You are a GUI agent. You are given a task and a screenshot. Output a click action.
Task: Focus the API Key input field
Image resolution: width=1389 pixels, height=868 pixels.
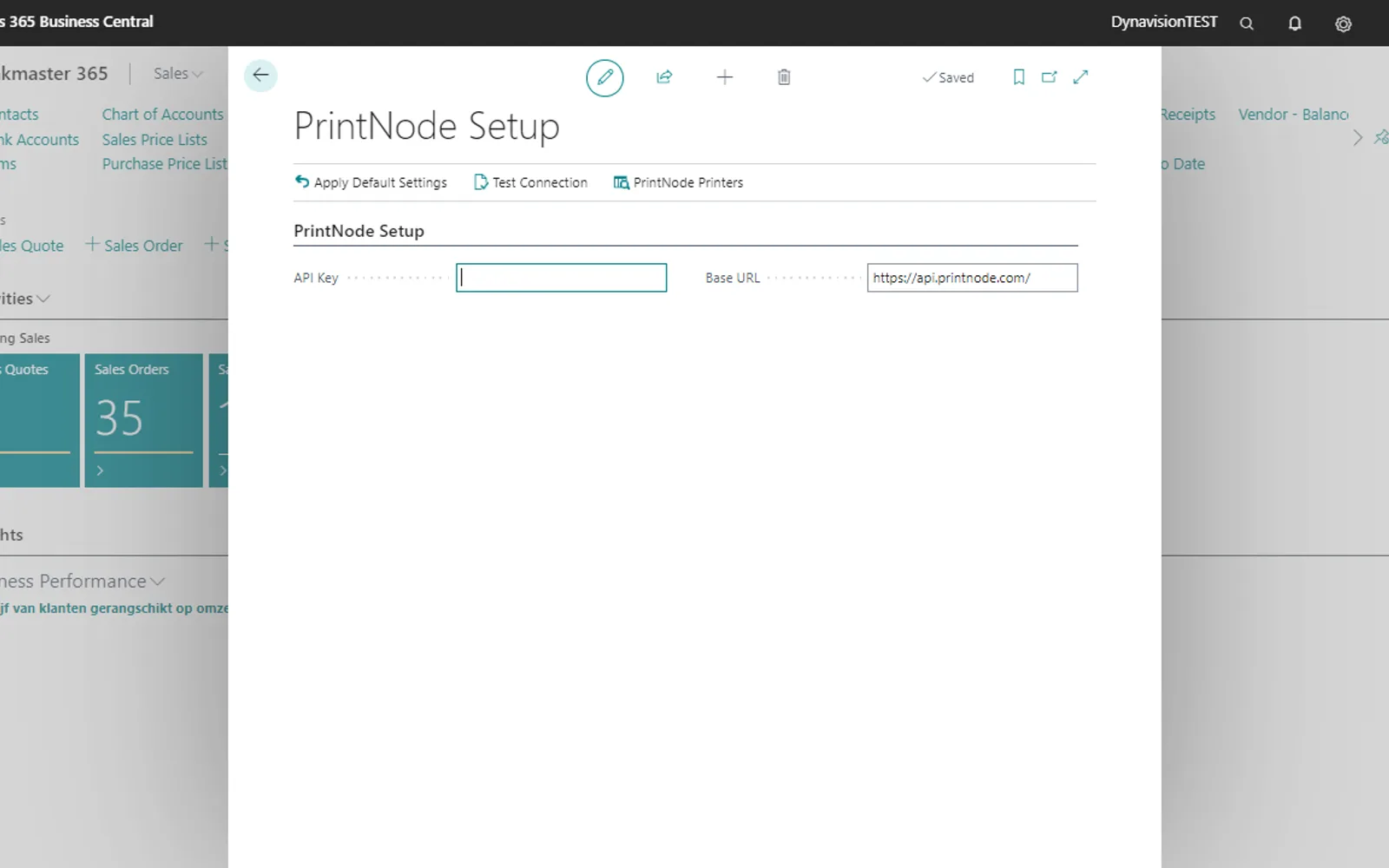(x=561, y=278)
